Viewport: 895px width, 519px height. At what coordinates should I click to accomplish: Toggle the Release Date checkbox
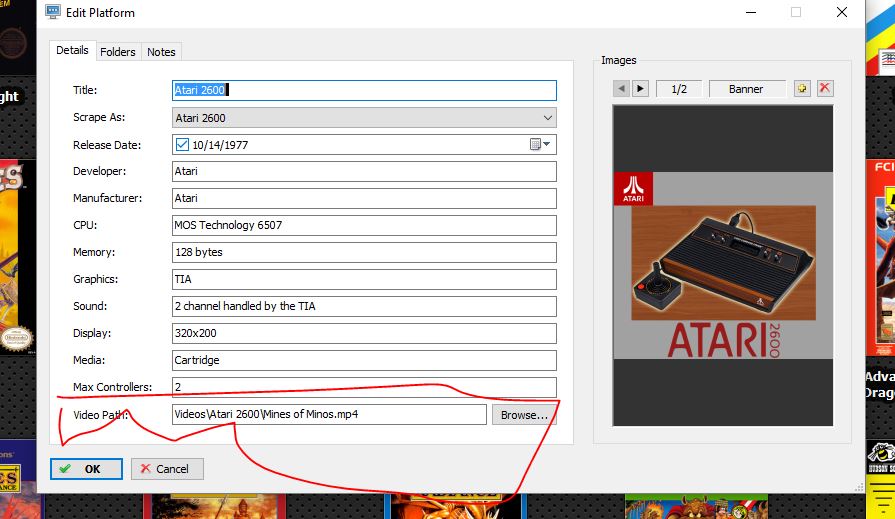(x=182, y=144)
